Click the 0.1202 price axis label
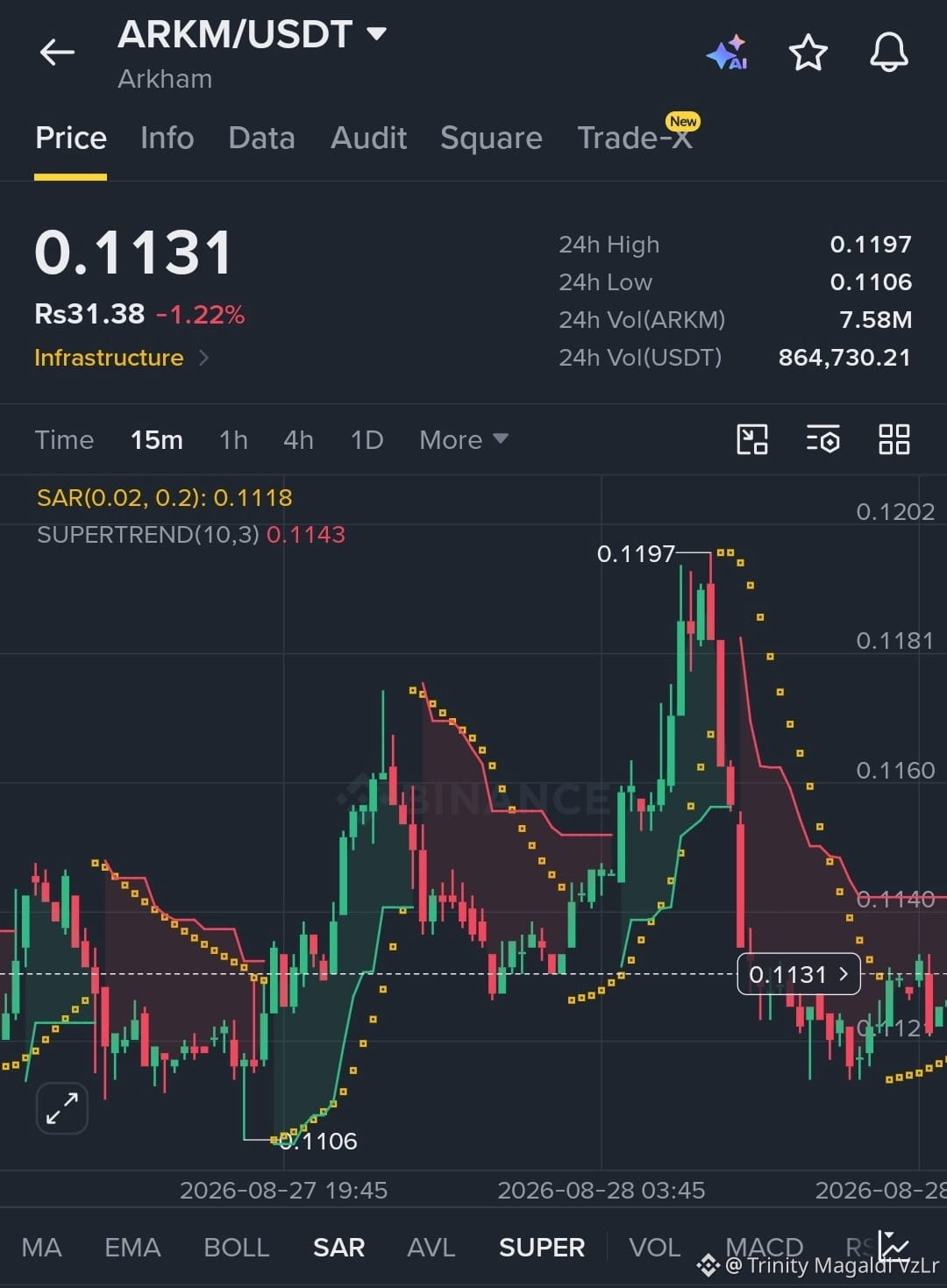This screenshot has width=947, height=1288. coord(895,511)
